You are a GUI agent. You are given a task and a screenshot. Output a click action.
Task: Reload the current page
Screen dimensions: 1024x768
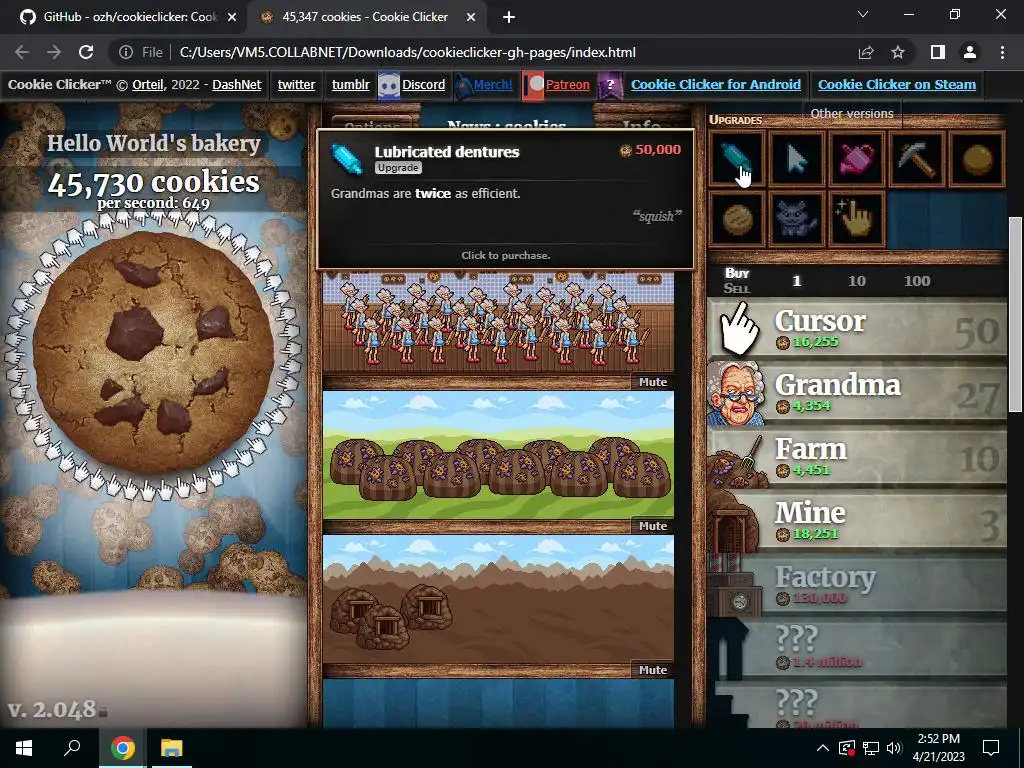pyautogui.click(x=86, y=52)
